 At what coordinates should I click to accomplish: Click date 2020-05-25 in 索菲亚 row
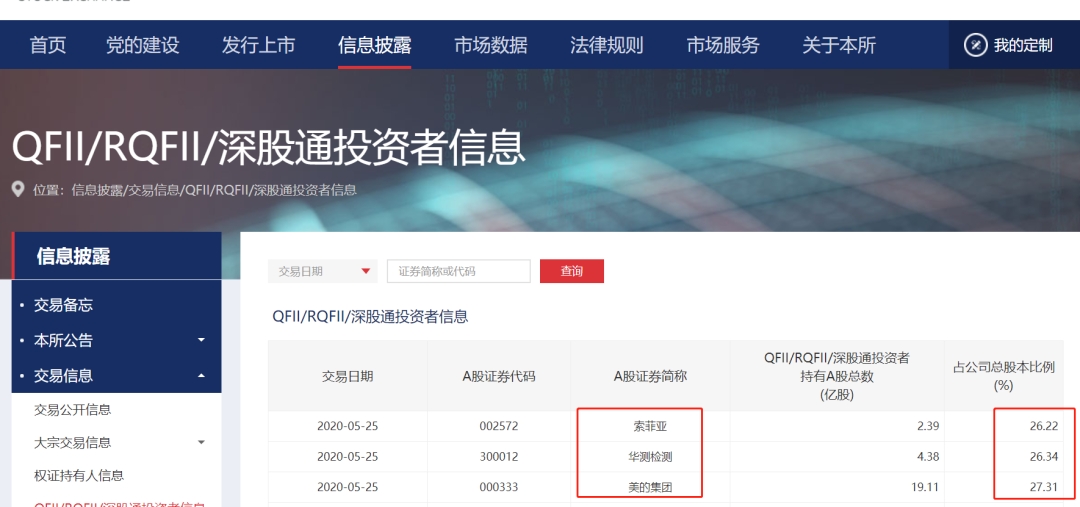coord(348,426)
